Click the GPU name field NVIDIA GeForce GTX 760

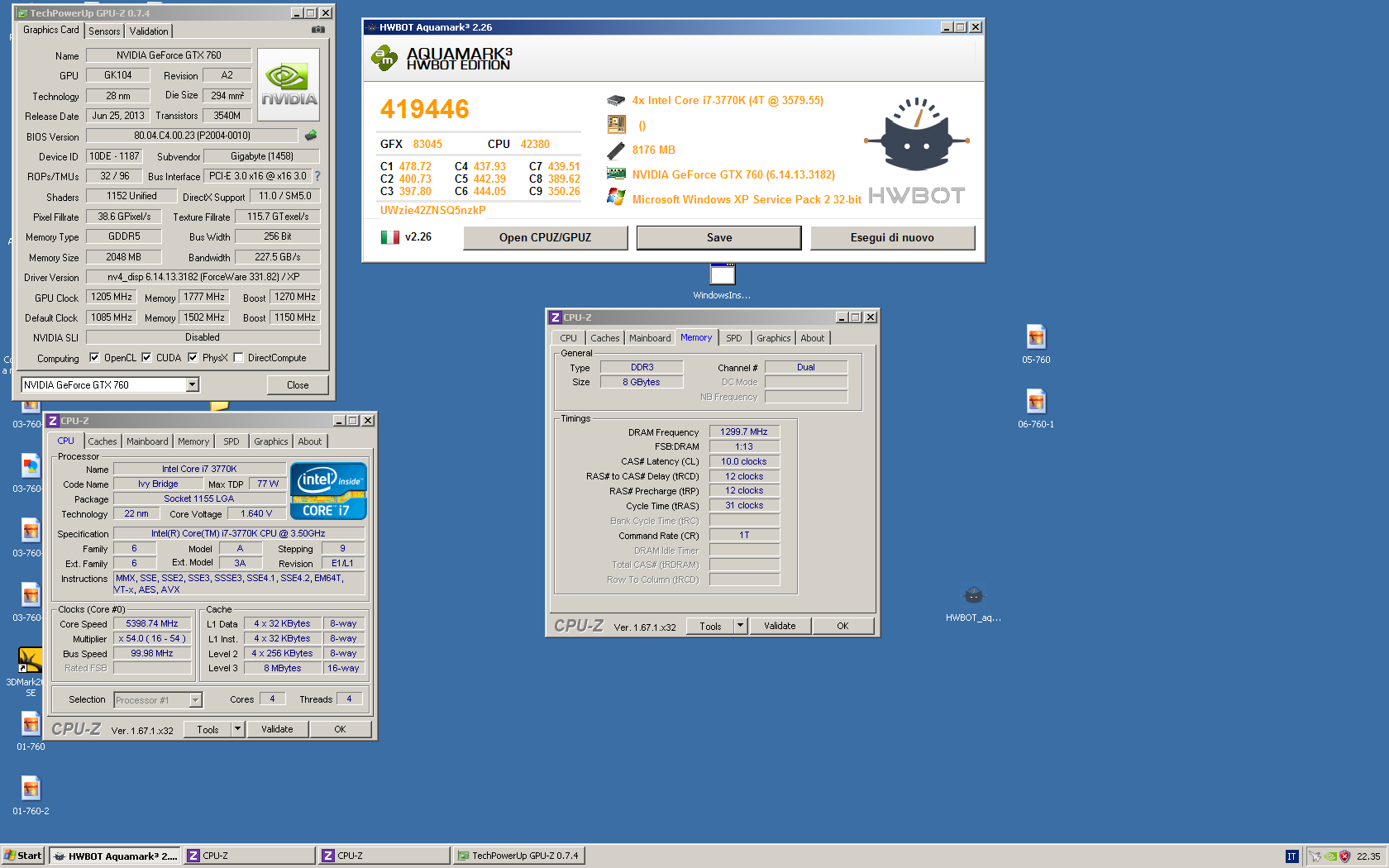tap(169, 55)
